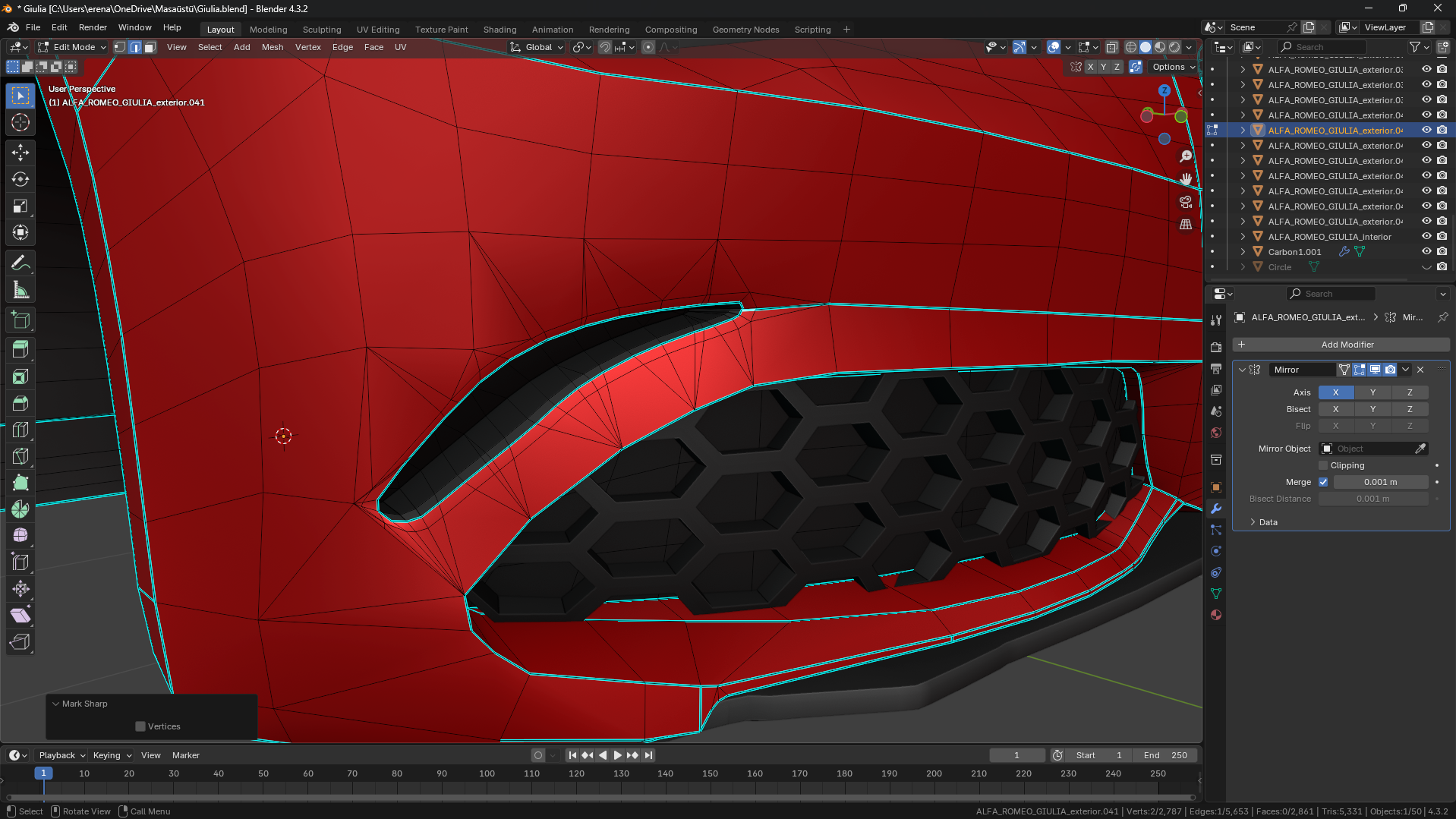Image resolution: width=1456 pixels, height=819 pixels.
Task: Switch to the Sculpting workspace tab
Action: (x=322, y=30)
